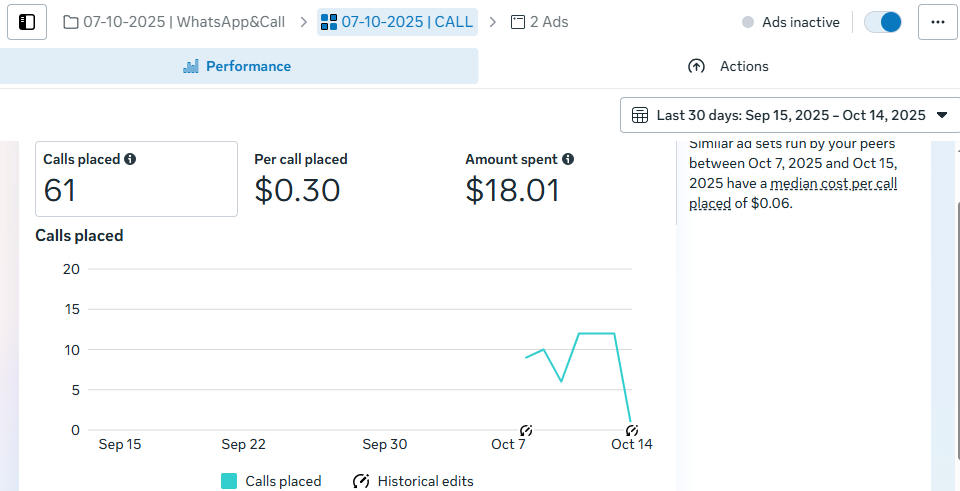The height and width of the screenshot is (491, 960).
Task: Click the Calls placed info icon
Action: (130, 159)
